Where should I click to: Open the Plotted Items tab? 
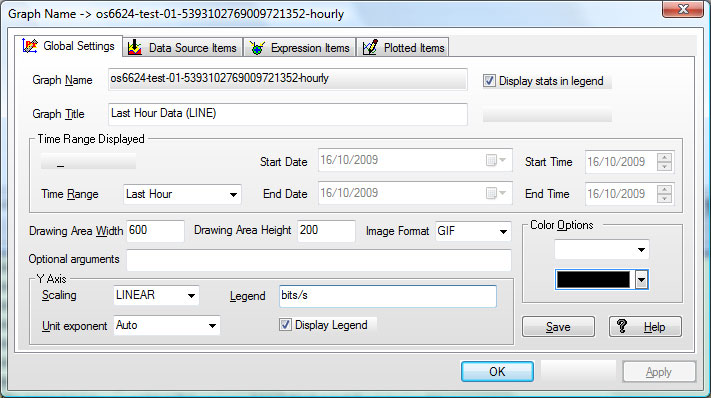pyautogui.click(x=403, y=48)
